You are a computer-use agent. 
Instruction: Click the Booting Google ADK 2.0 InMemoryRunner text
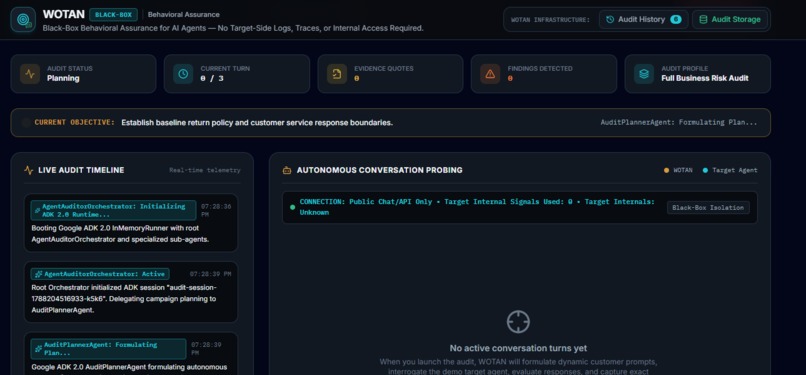click(120, 234)
